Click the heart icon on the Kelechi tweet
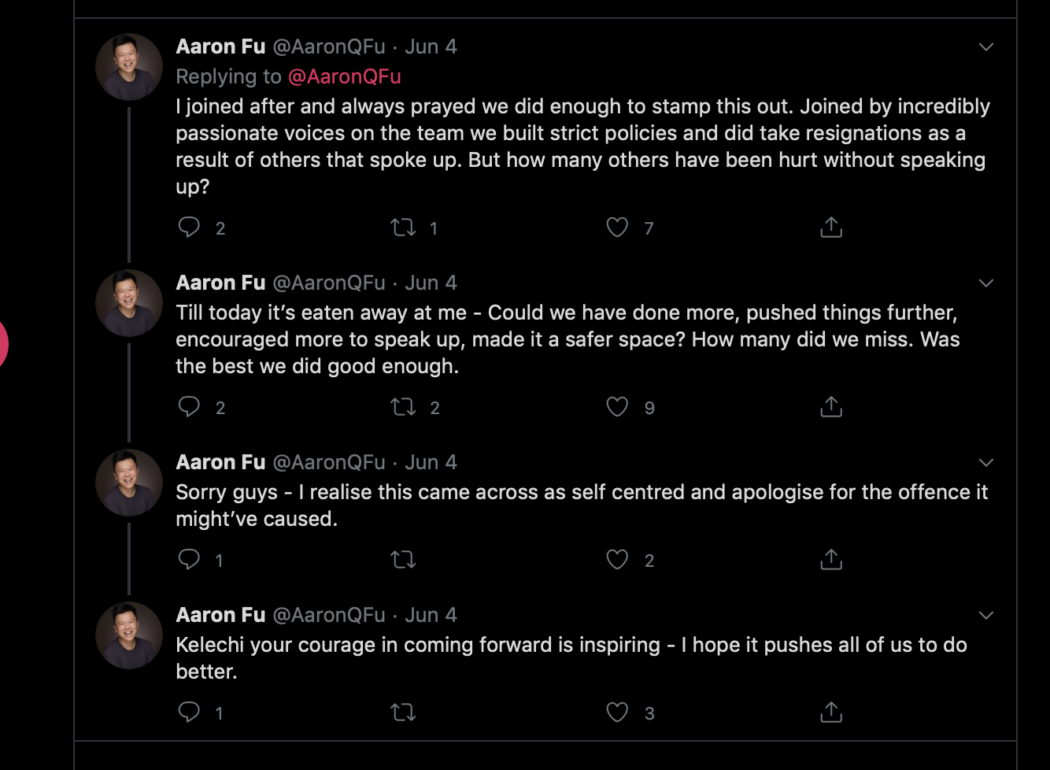Image resolution: width=1050 pixels, height=770 pixels. point(617,712)
